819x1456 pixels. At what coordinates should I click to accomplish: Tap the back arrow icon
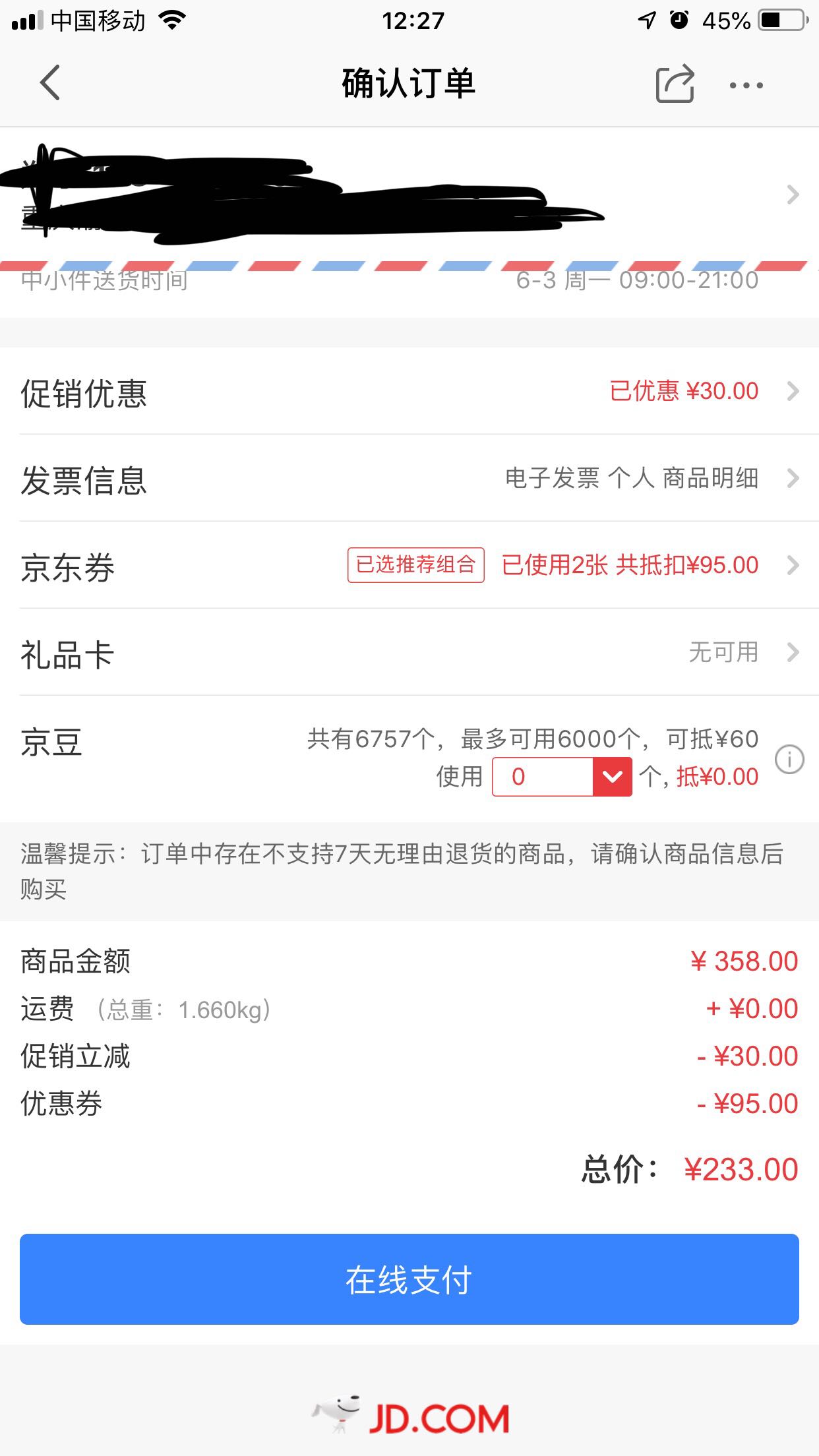50,83
